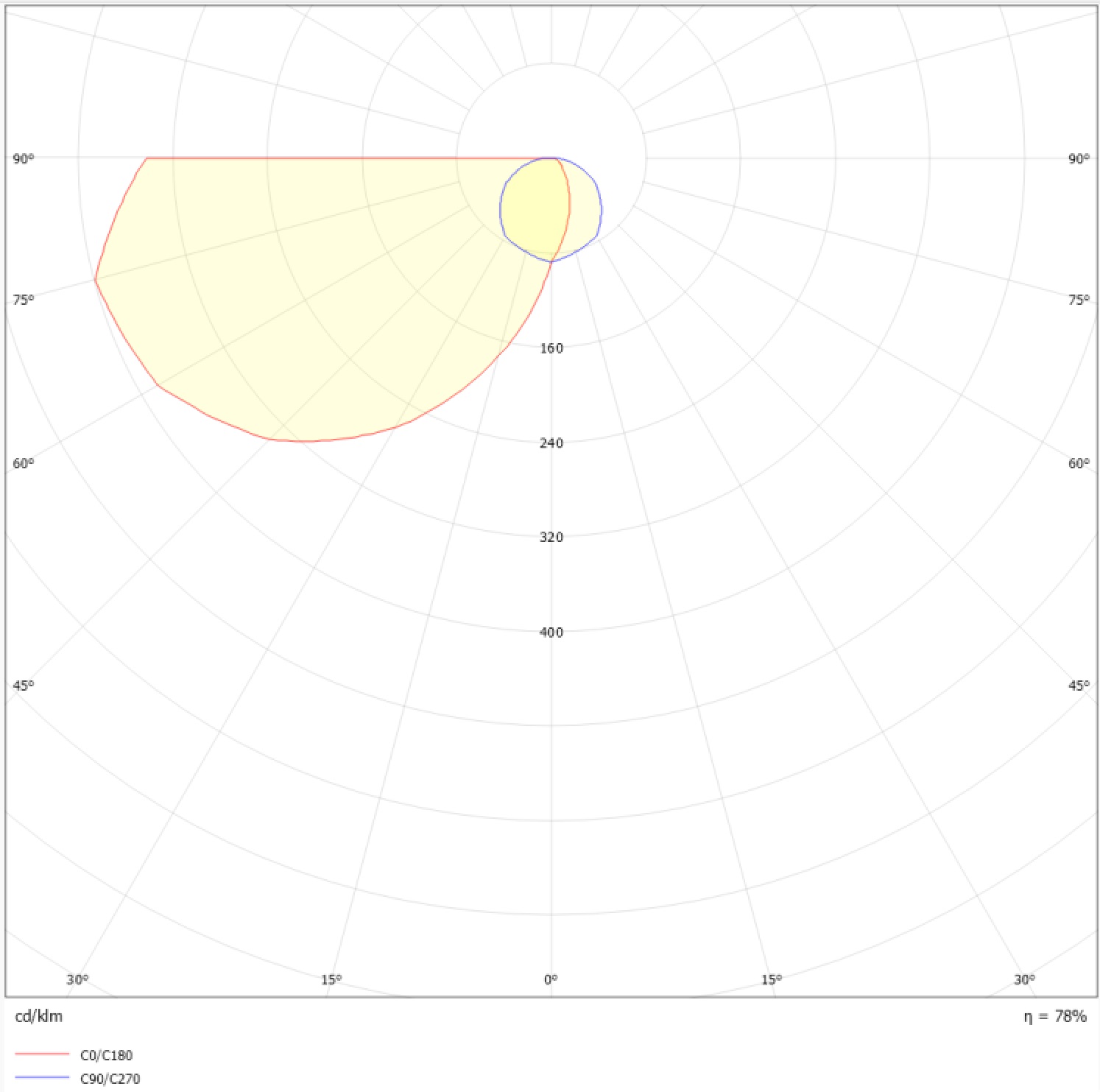Click the left 30° angle label
The image size is (1100, 1092).
click(77, 979)
